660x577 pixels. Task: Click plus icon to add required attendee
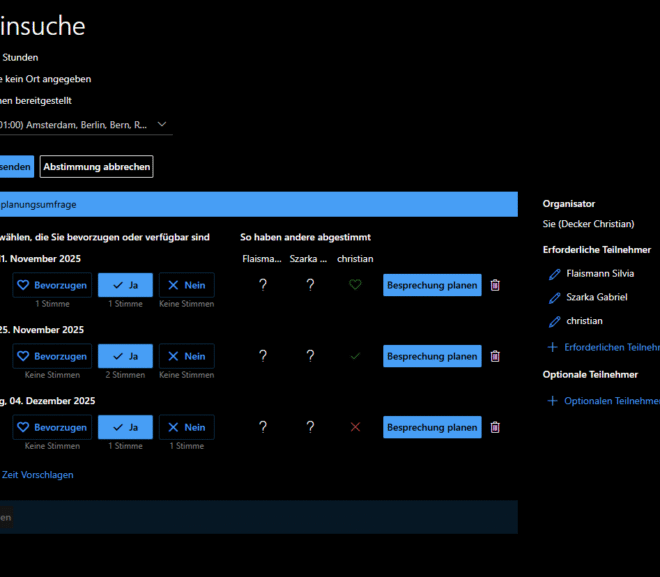point(553,347)
